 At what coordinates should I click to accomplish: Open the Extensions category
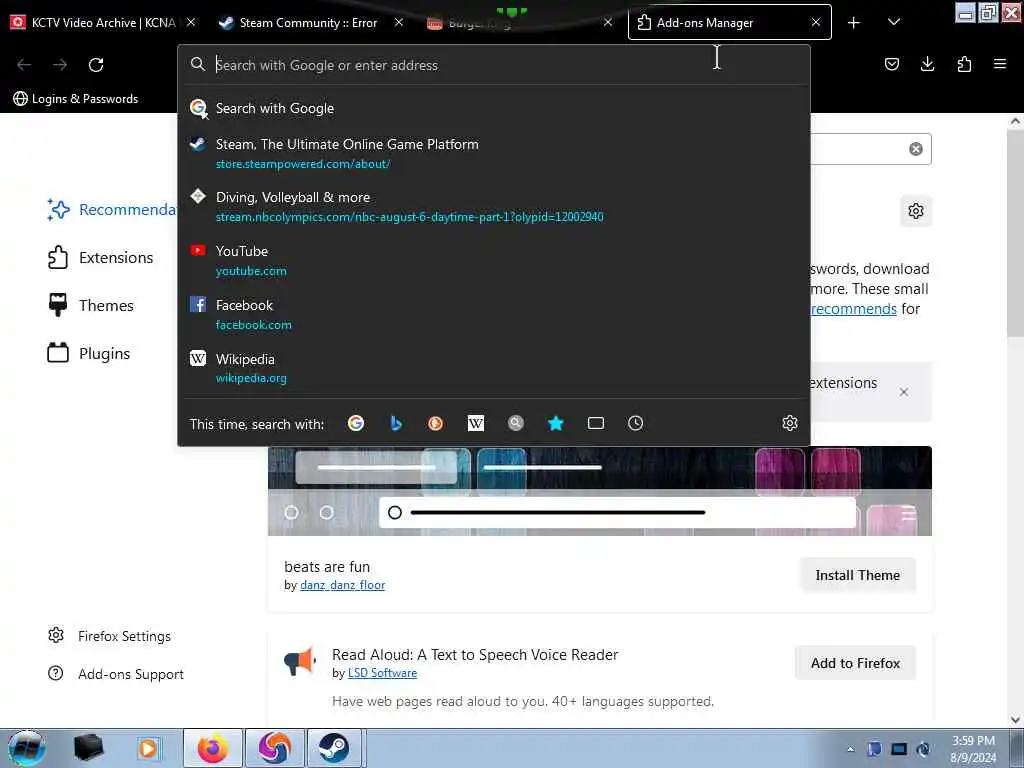point(100,257)
